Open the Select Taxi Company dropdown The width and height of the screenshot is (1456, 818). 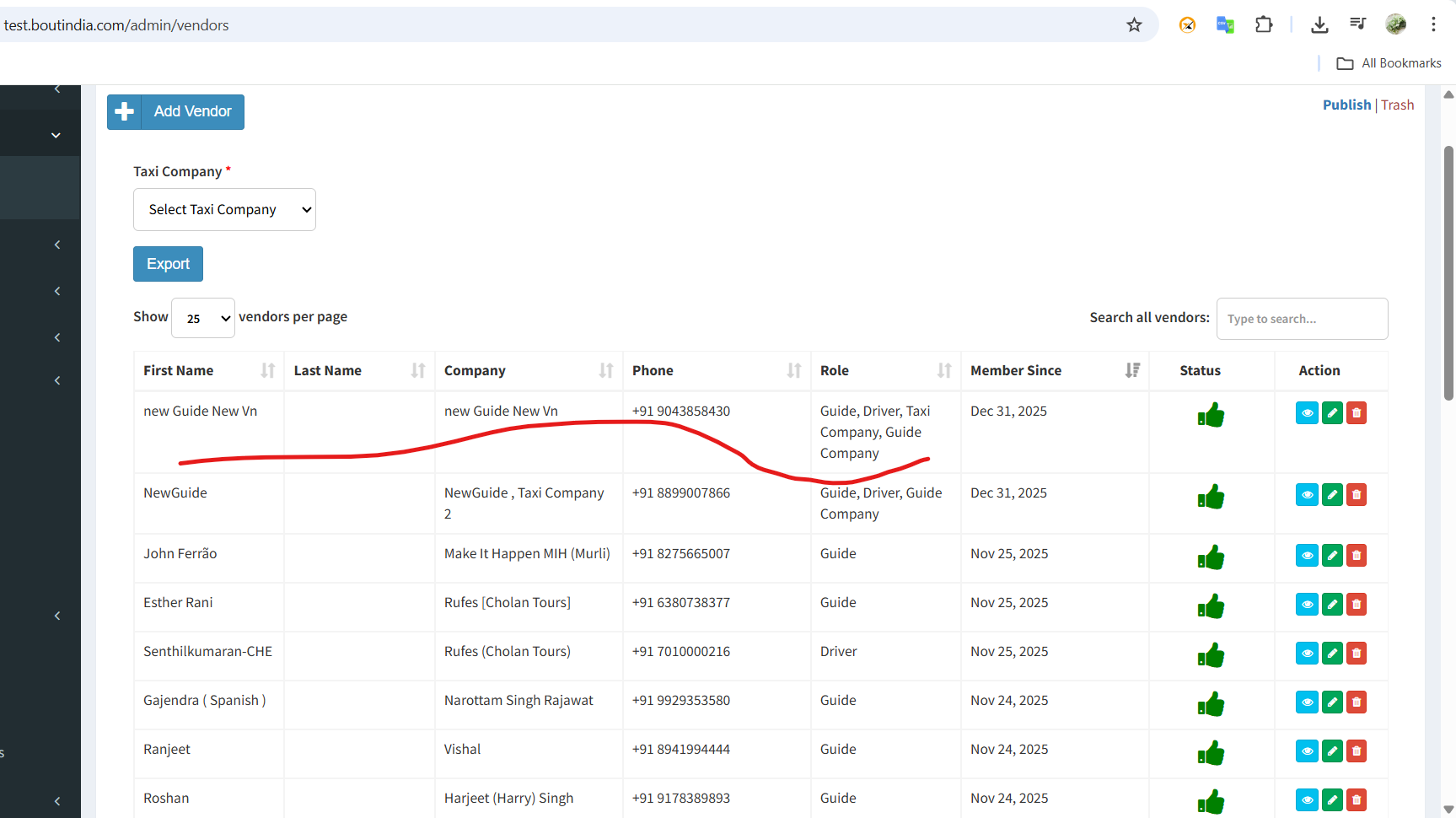224,209
